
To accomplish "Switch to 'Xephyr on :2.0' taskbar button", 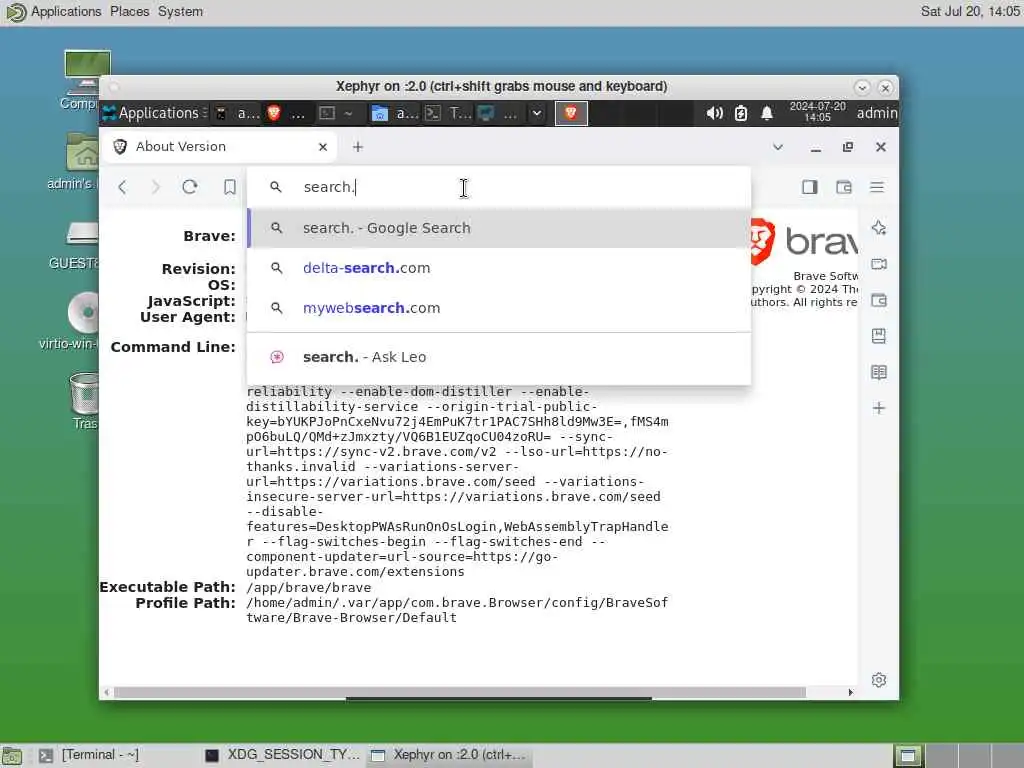I will [449, 755].
